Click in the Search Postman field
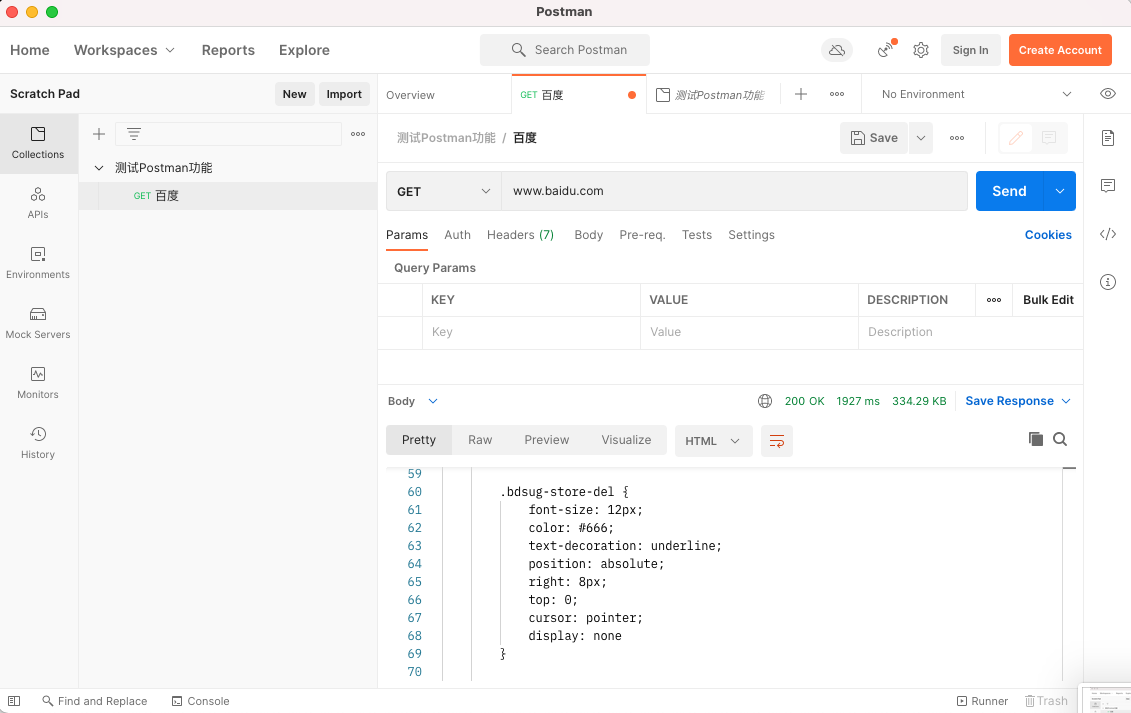The image size is (1131, 713). pyautogui.click(x=565, y=50)
